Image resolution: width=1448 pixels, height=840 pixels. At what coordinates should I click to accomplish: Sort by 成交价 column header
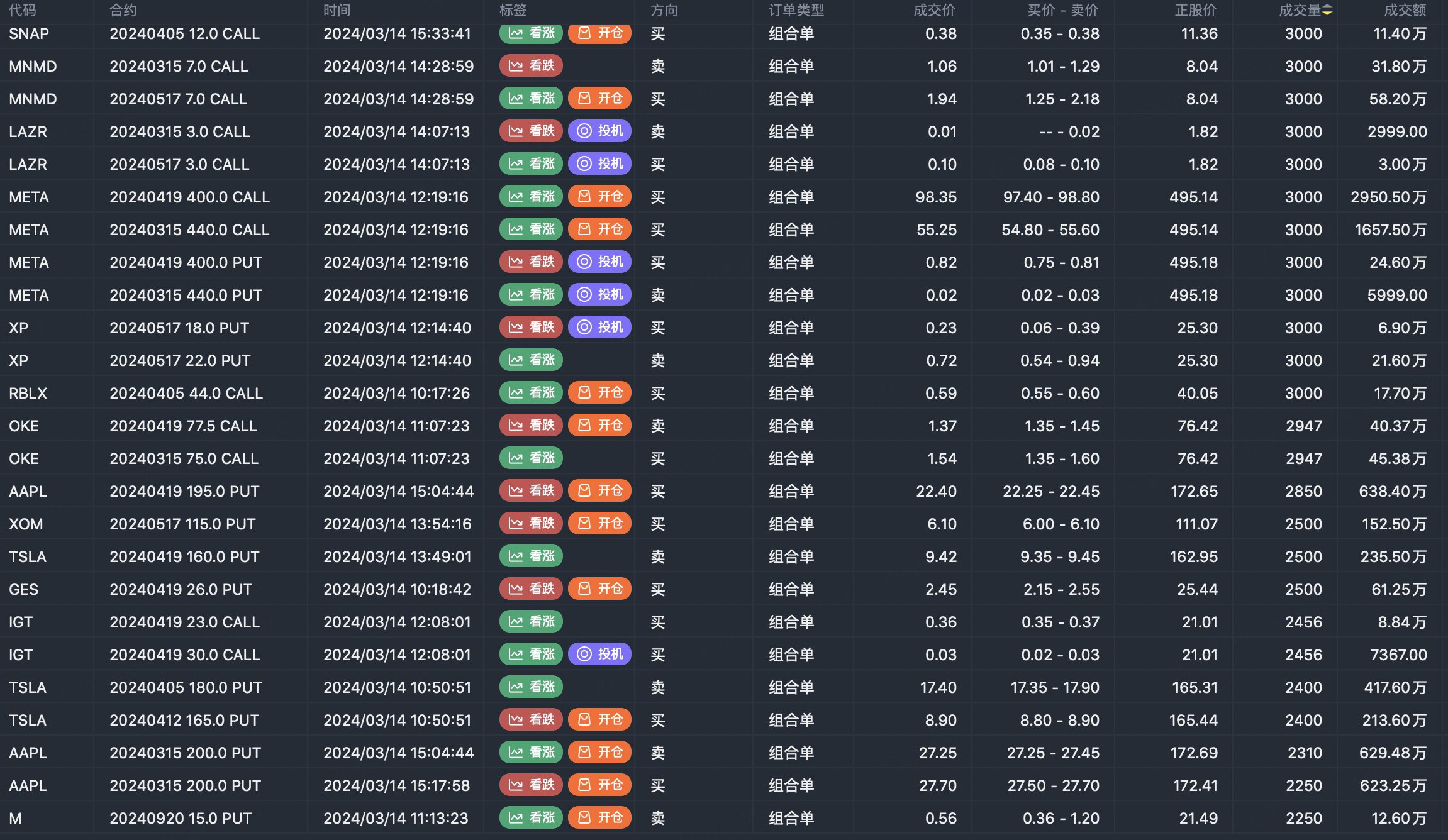934,10
